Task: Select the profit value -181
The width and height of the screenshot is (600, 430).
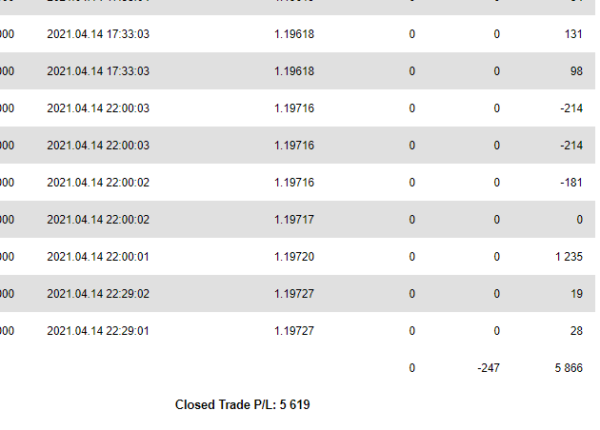Action: (x=571, y=182)
